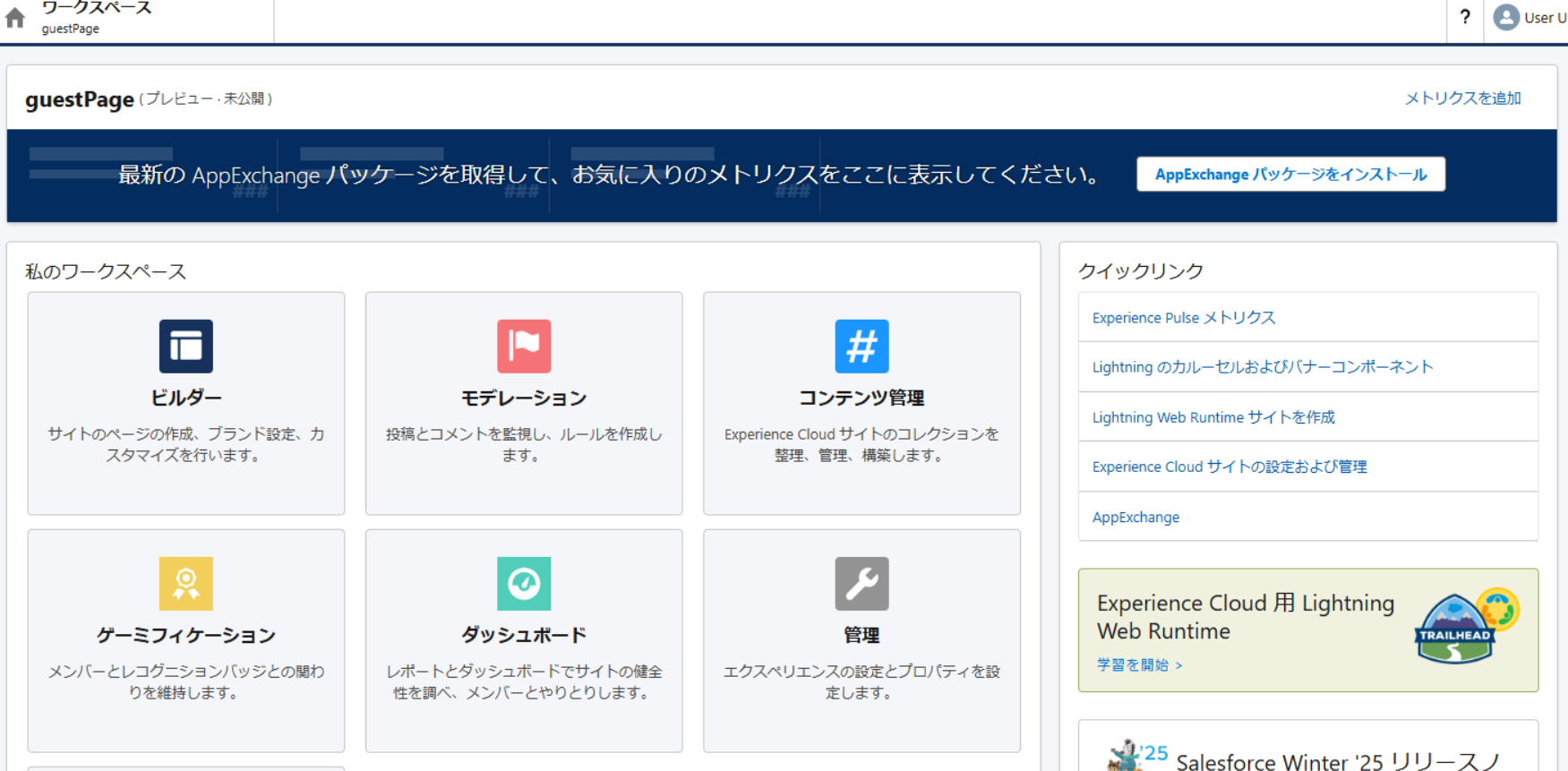Click ビルダー description about サイトのページの作成

(x=186, y=445)
